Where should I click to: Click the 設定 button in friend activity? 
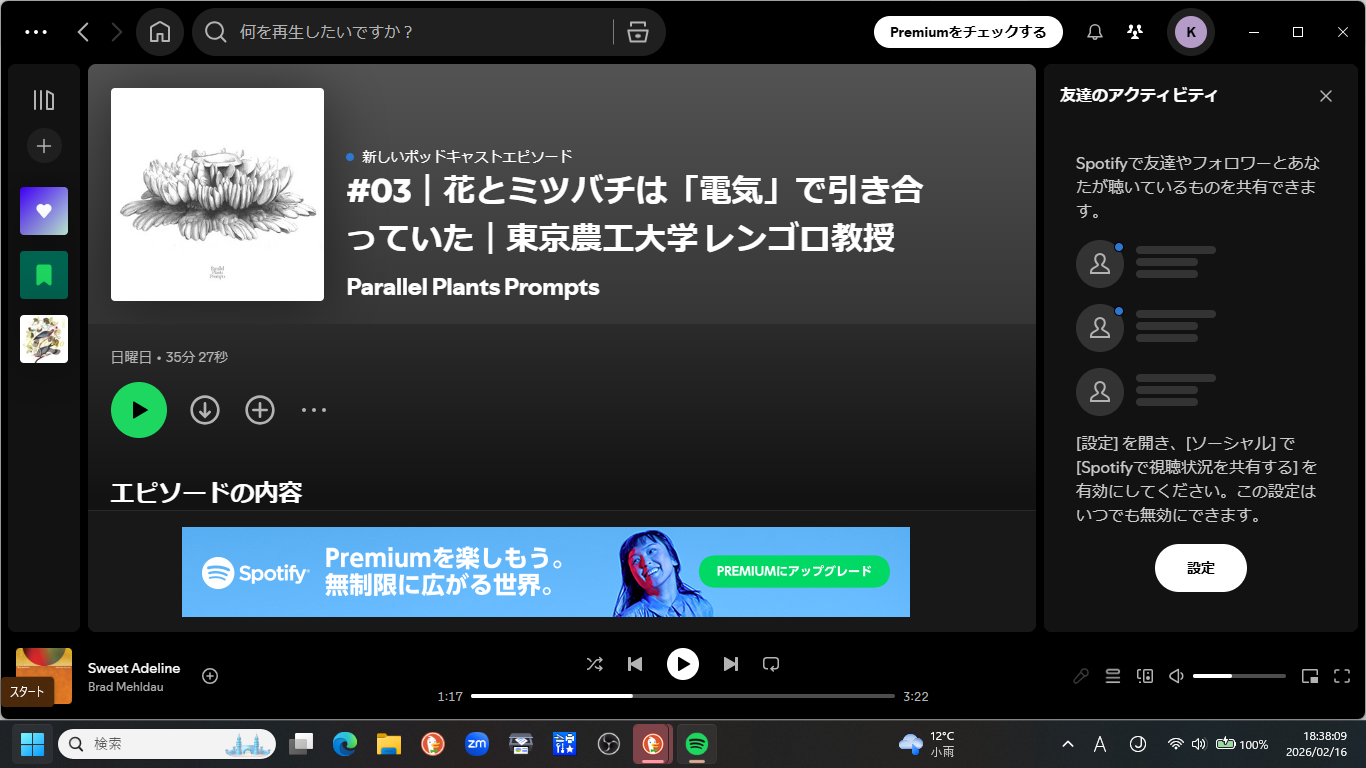1200,568
